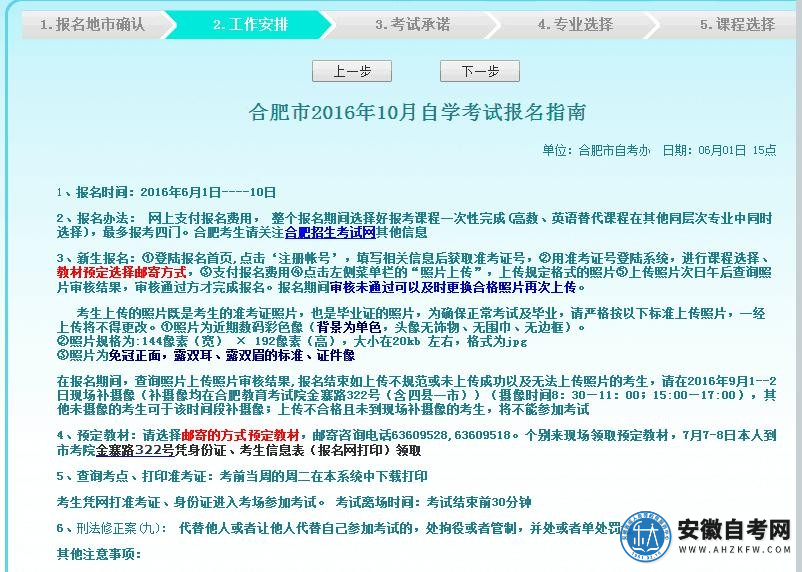Click the 上一步 button

click(352, 71)
